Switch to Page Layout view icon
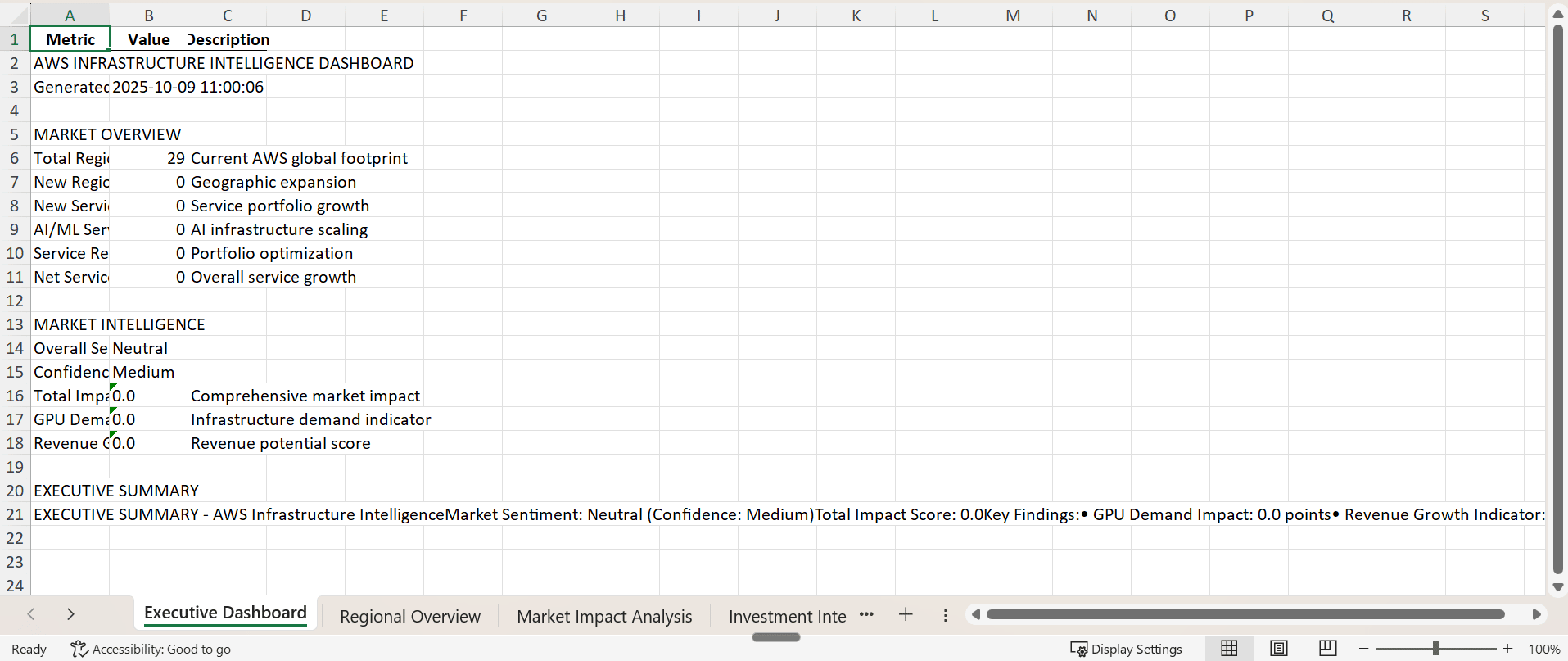 click(1279, 649)
